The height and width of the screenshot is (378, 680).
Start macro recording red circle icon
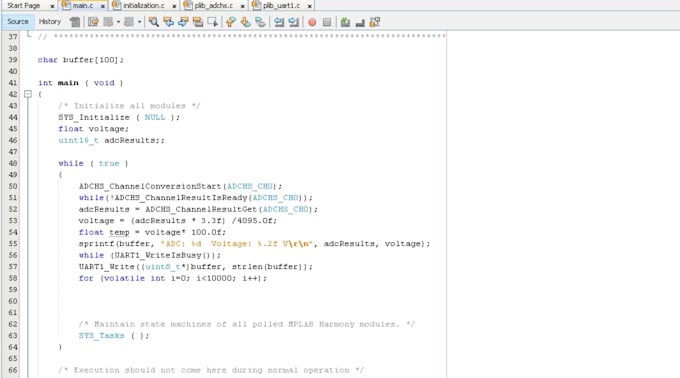click(312, 22)
